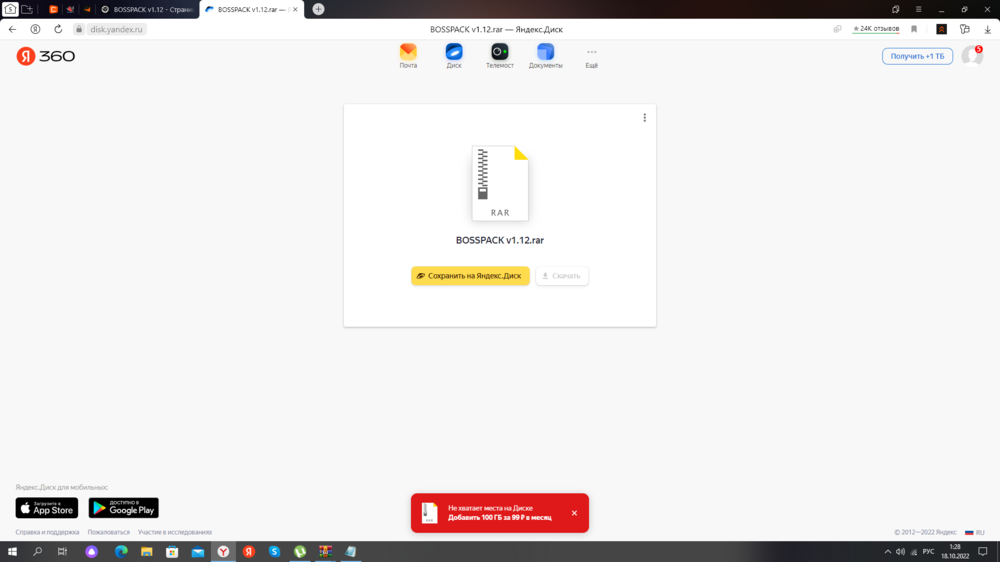Click Получить +1 ТБ button

(x=917, y=56)
